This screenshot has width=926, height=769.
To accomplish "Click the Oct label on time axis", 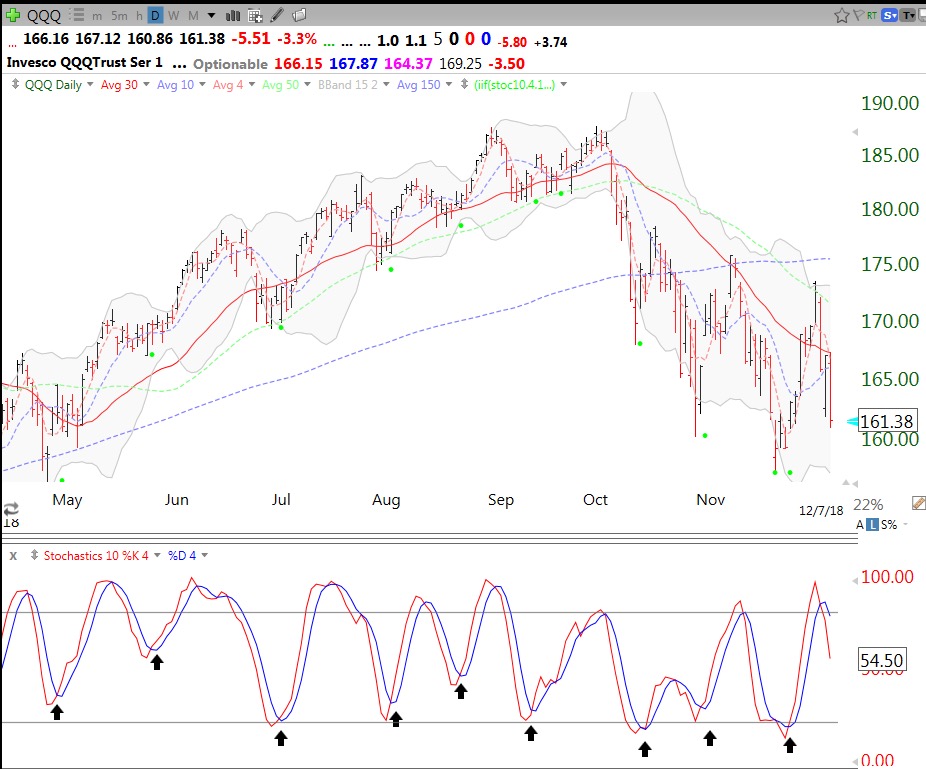I will 595,500.
